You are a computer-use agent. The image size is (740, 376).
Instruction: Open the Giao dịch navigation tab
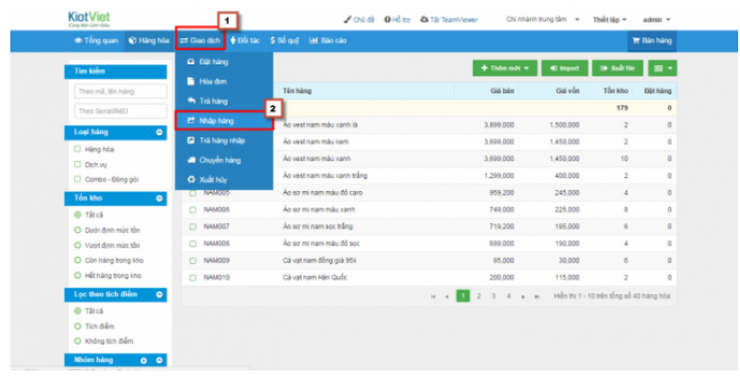click(200, 41)
